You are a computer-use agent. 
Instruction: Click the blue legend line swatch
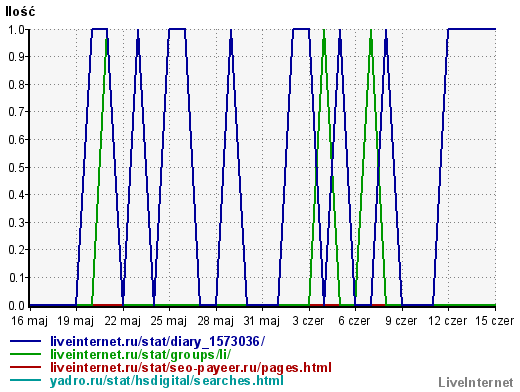[x=25, y=341]
